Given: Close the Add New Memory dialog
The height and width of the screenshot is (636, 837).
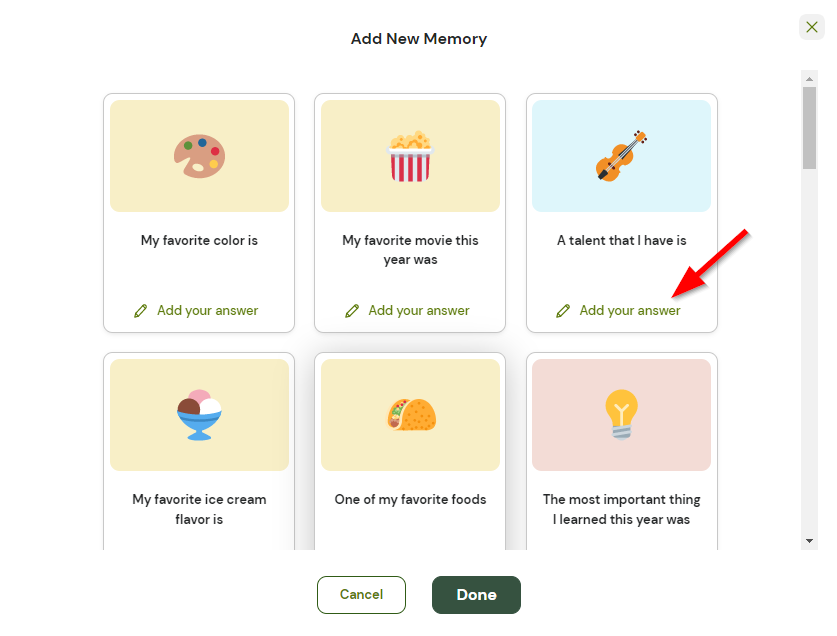Looking at the screenshot, I should (x=811, y=27).
